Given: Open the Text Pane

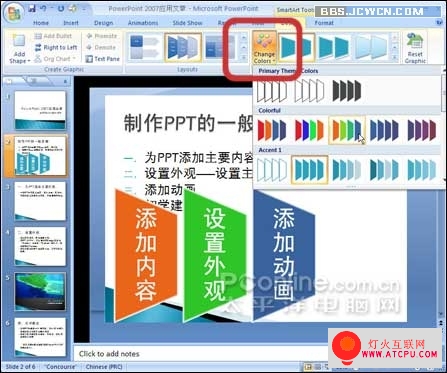Looking at the screenshot, I should (102, 59).
